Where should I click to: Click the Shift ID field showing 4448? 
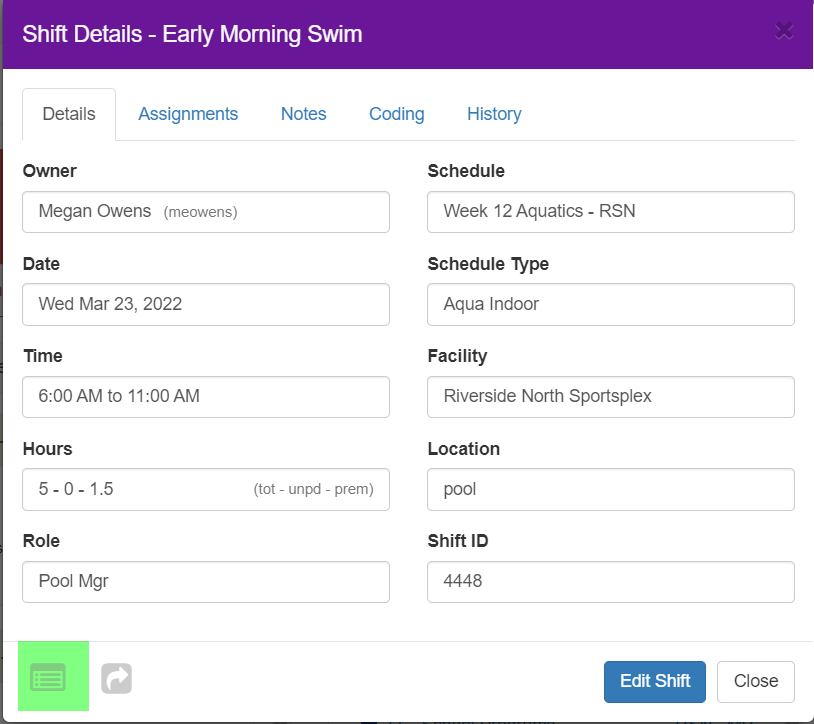pos(611,582)
